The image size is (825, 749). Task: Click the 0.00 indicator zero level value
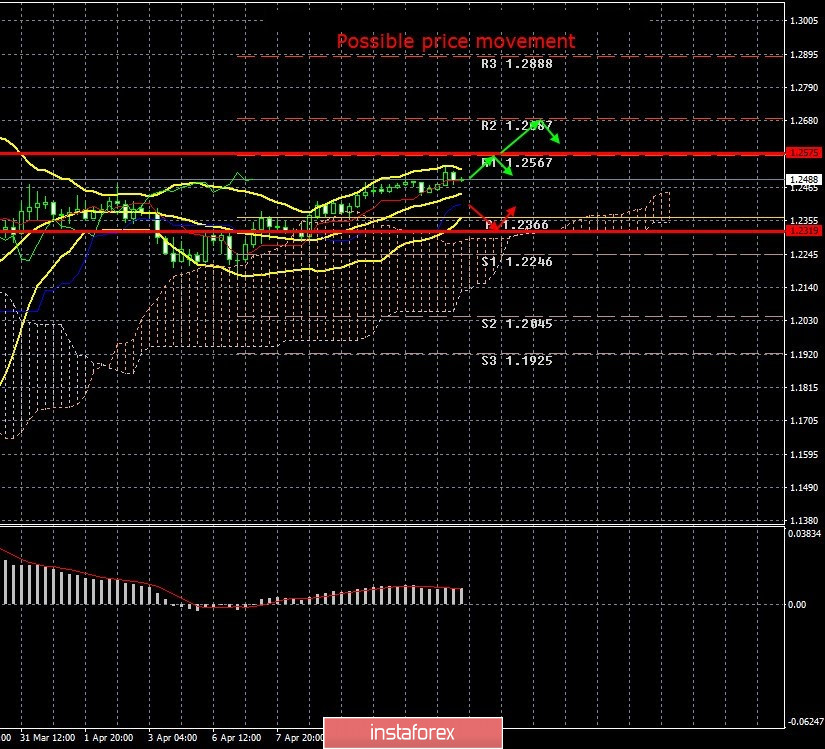[x=797, y=605]
